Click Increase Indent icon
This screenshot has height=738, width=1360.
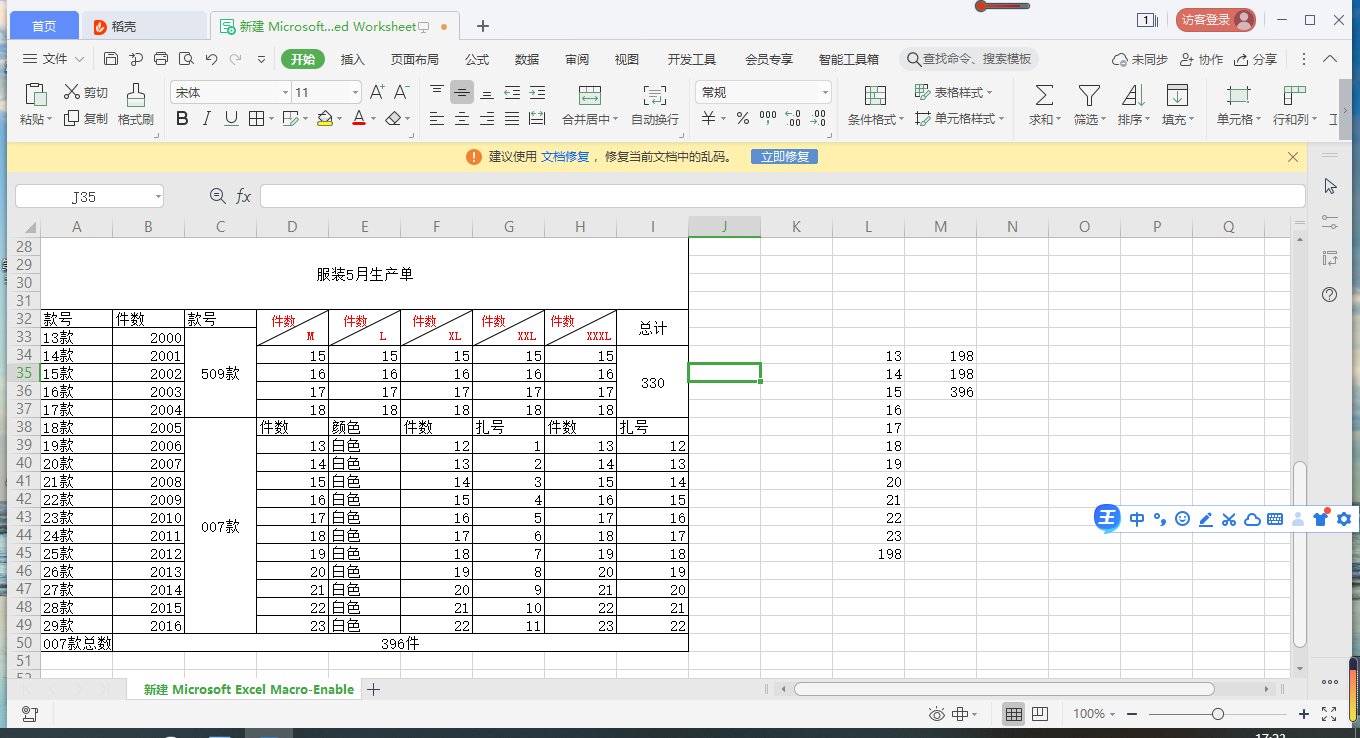tap(537, 92)
